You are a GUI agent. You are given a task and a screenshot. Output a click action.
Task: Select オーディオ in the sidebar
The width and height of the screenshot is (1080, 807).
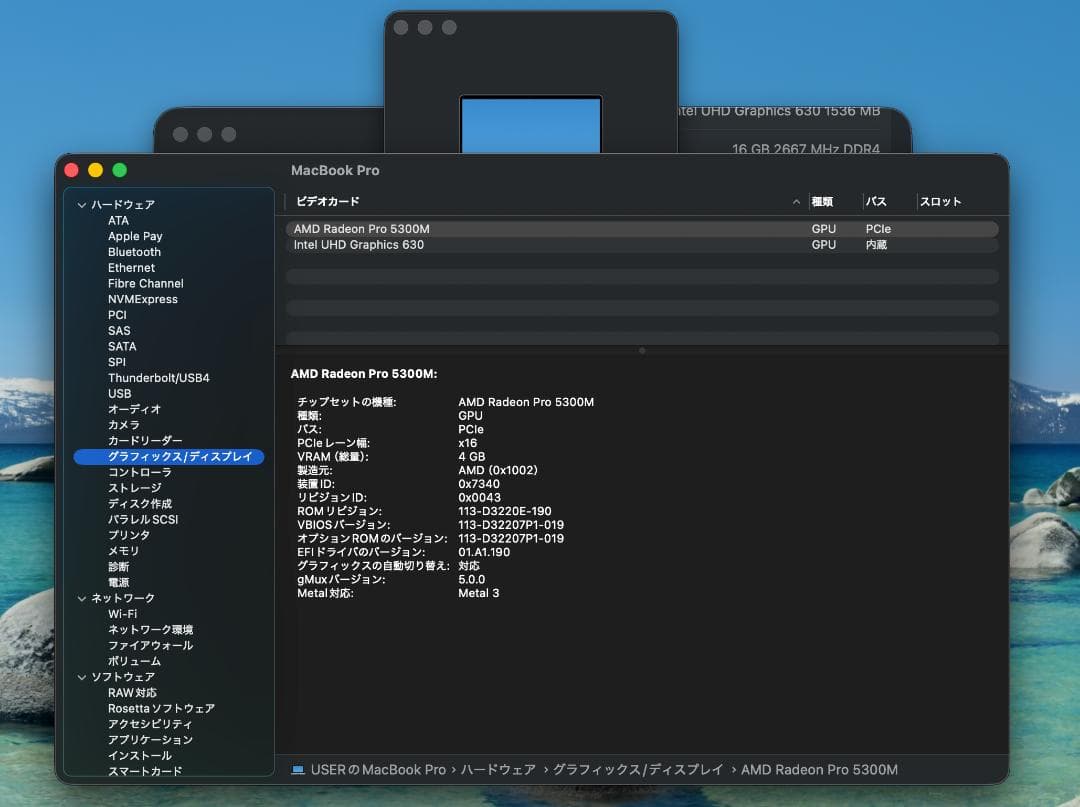[134, 409]
